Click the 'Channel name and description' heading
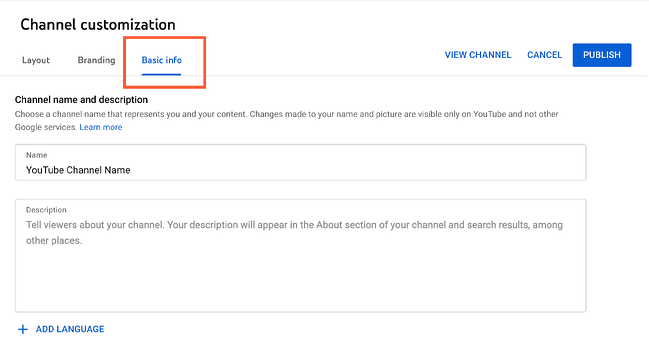Screen dimensions: 649x360 pyautogui.click(x=81, y=100)
